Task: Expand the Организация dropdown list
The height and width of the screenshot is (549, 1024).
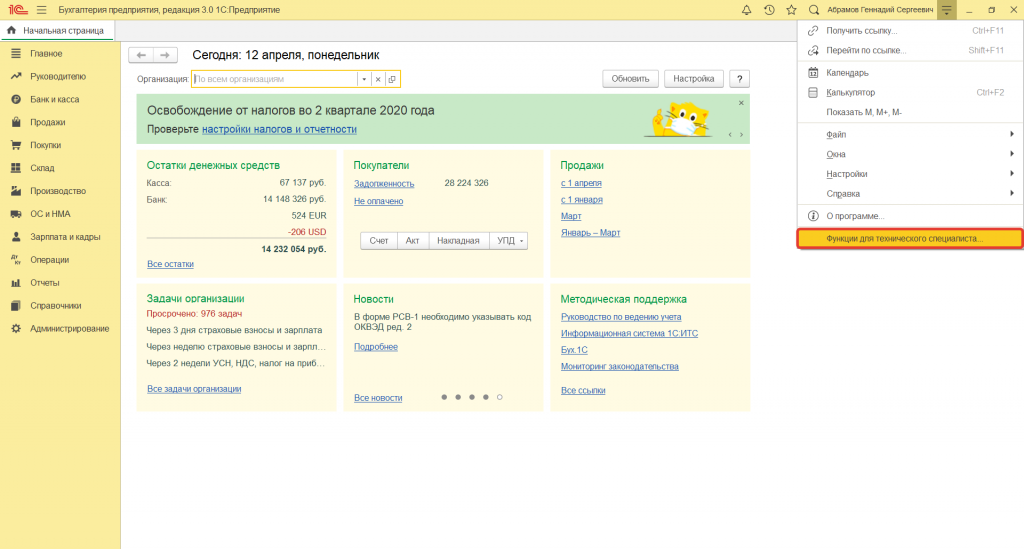Action: click(x=364, y=79)
